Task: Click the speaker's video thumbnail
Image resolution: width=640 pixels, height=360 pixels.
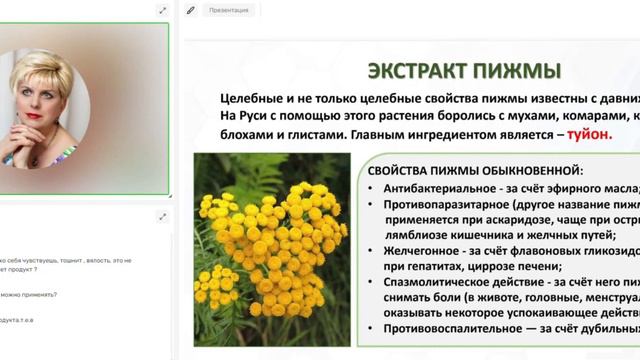Action: pyautogui.click(x=83, y=109)
